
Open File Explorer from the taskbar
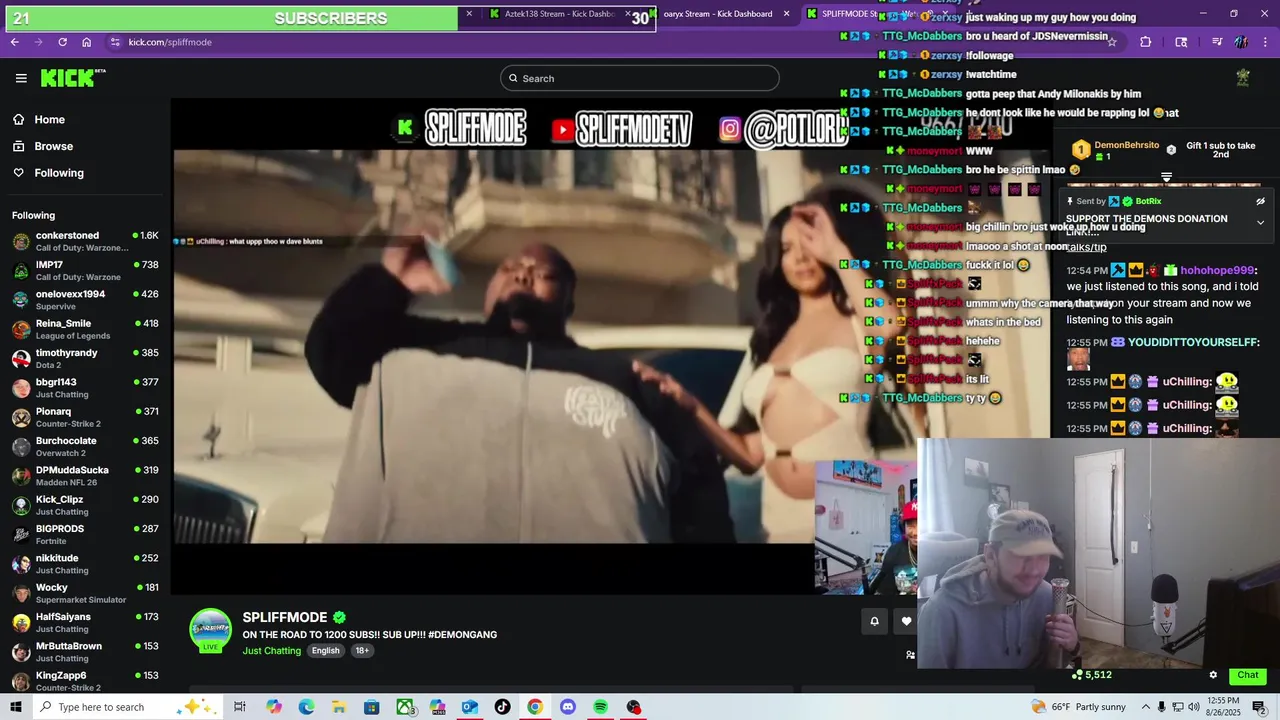coord(339,707)
